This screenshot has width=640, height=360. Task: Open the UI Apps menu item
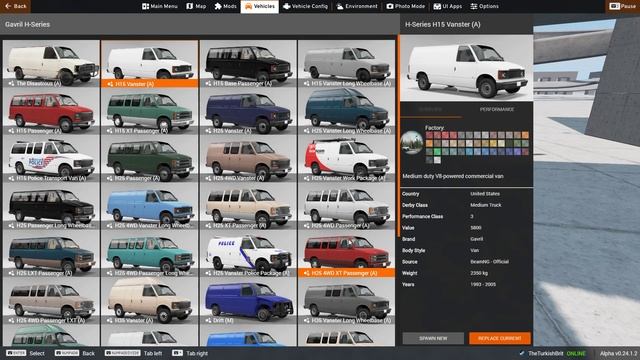[x=448, y=6]
